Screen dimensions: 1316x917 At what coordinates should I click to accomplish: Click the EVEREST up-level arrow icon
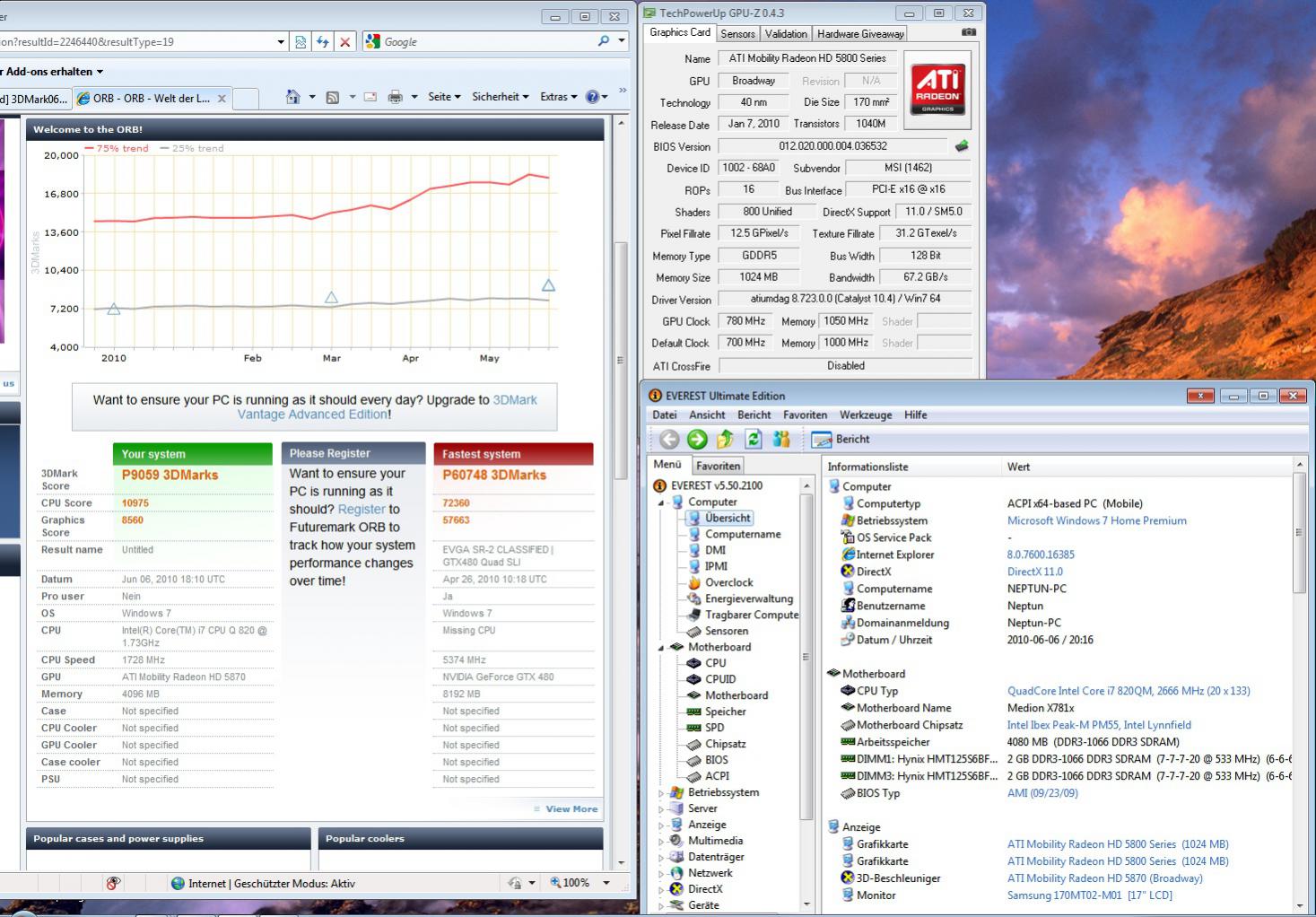(725, 439)
